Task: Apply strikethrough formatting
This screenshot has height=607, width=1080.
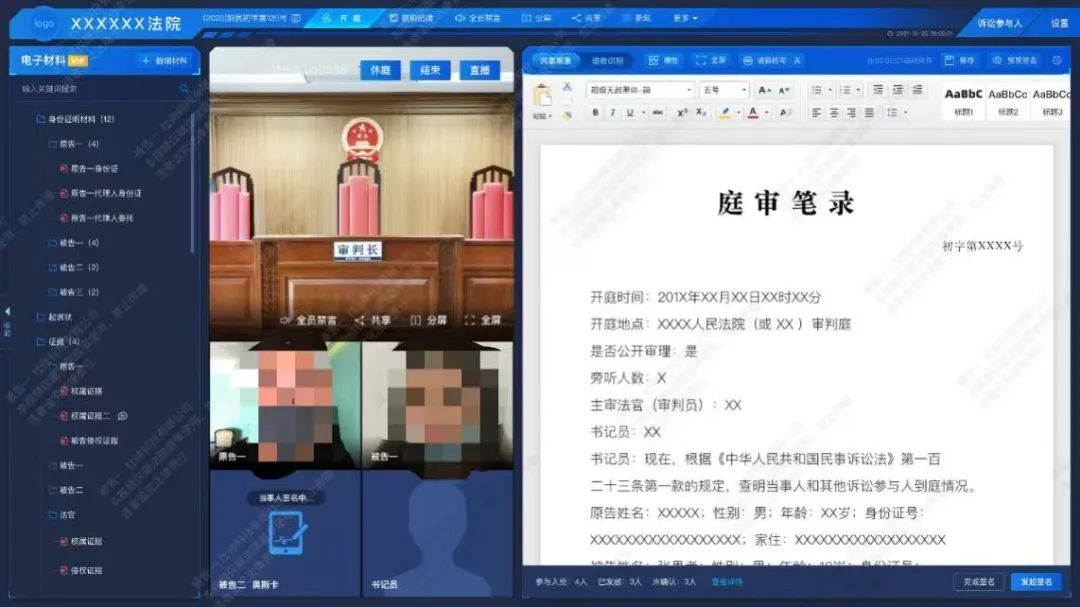Action: click(x=658, y=112)
